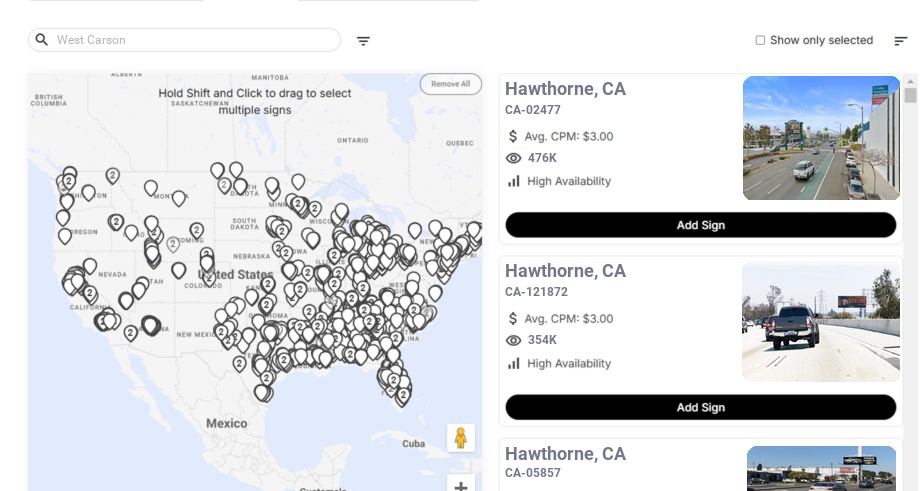Toggle the Show only selected checkbox
920x491 pixels.
(760, 41)
